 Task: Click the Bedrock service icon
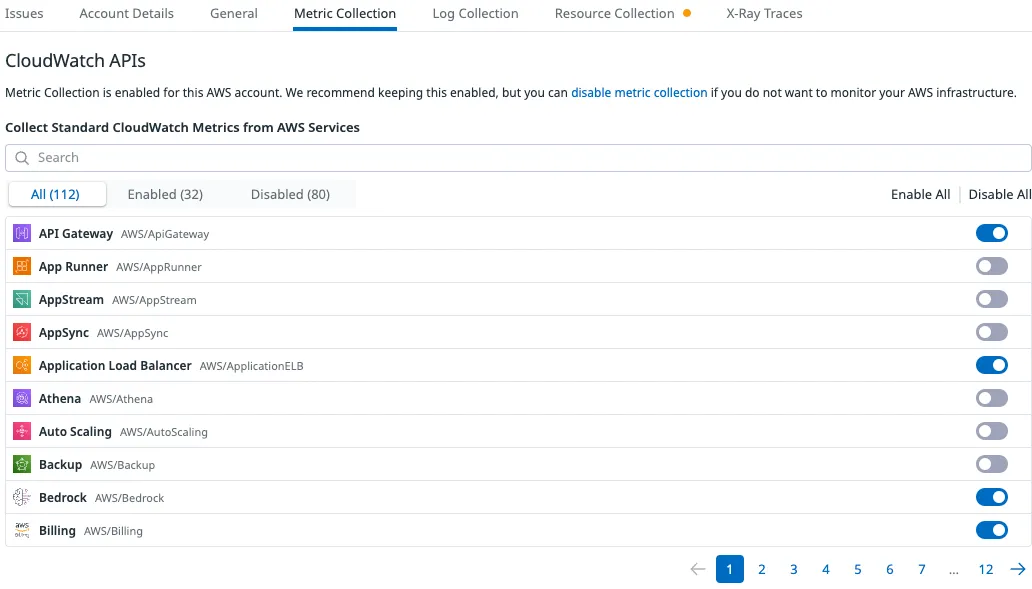coord(22,497)
